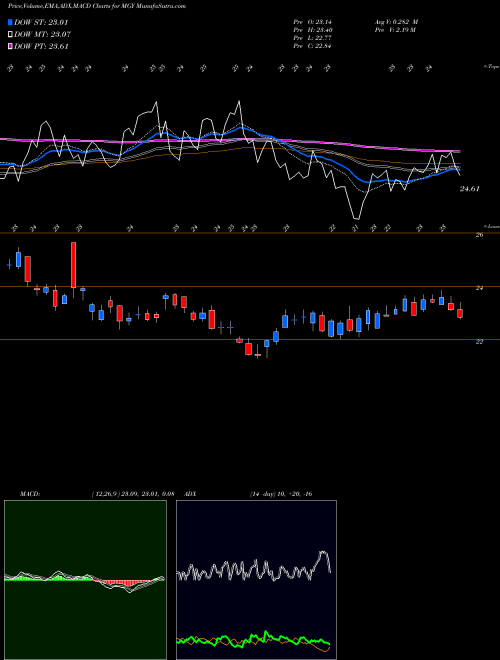Click the last red candlestick on the right
500x660 pixels.
(x=460, y=313)
